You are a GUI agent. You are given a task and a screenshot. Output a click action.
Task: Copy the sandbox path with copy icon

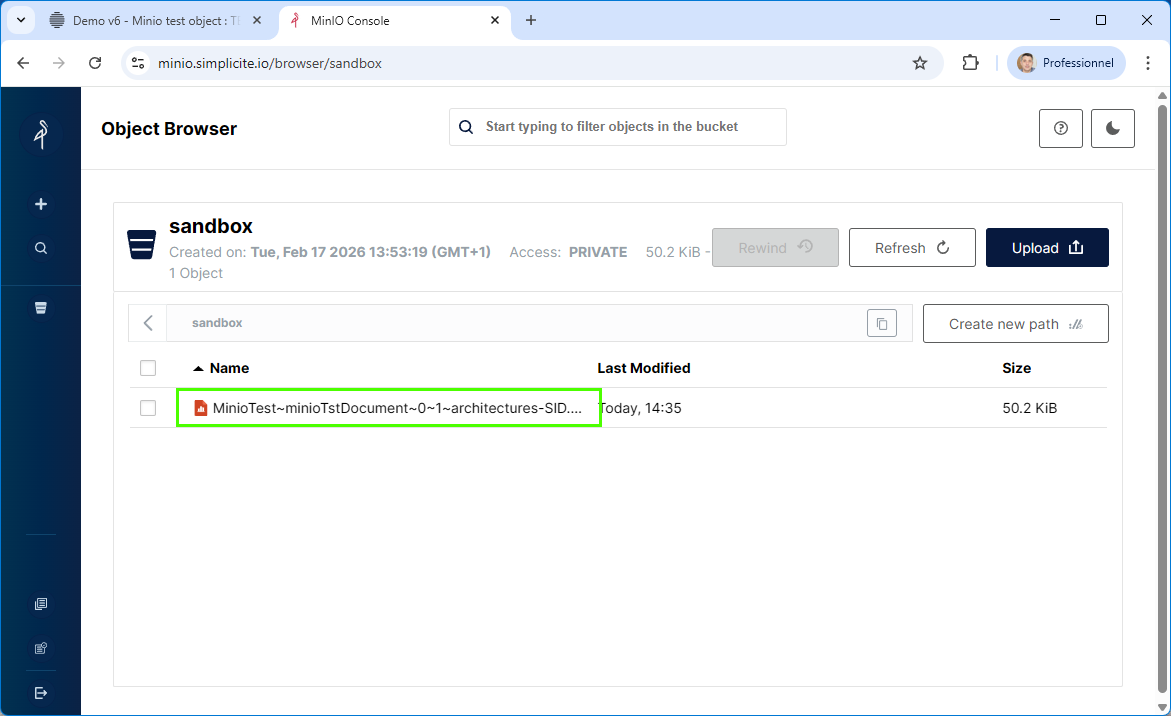tap(881, 323)
